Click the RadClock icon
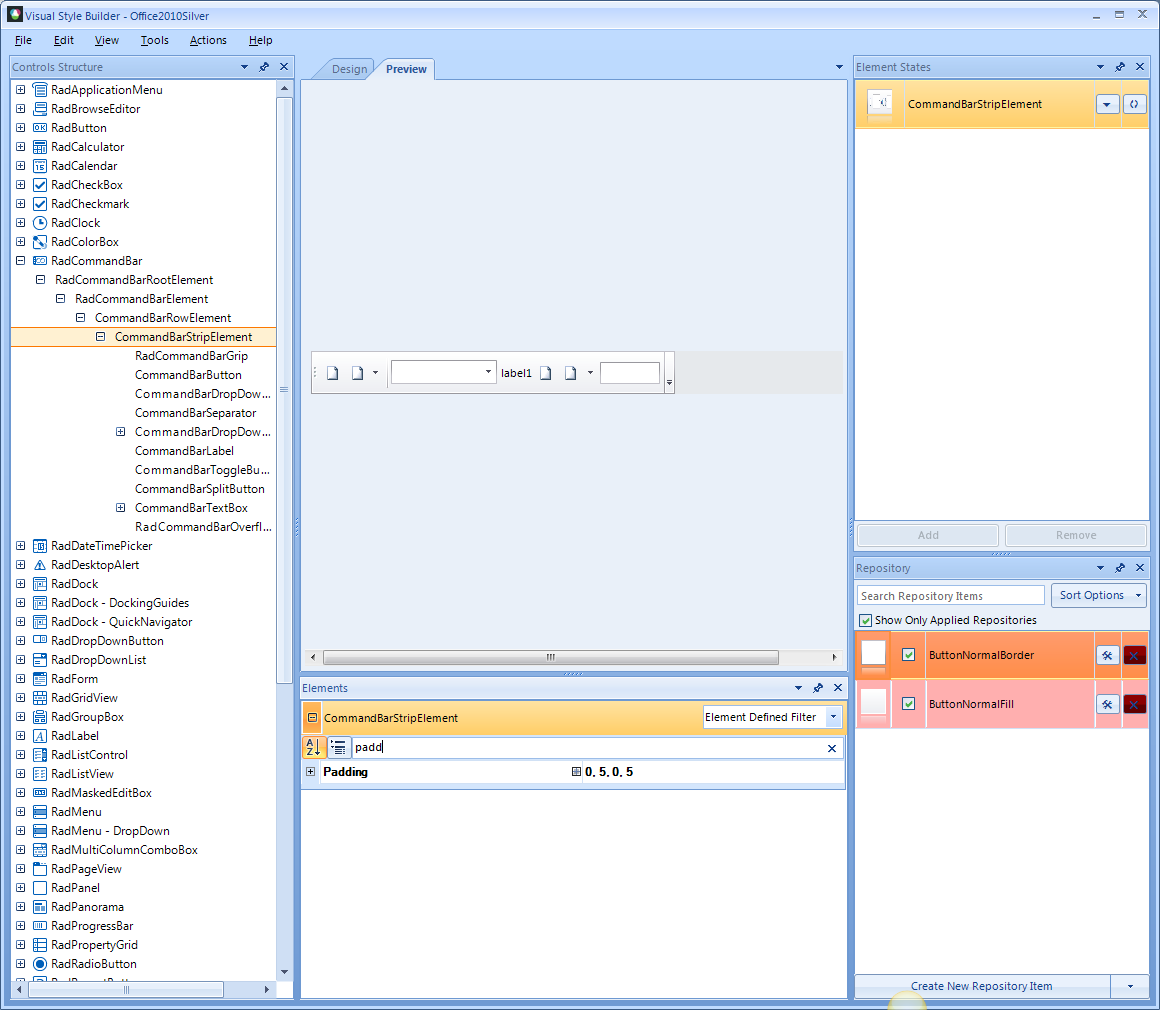1160x1010 pixels. point(40,223)
